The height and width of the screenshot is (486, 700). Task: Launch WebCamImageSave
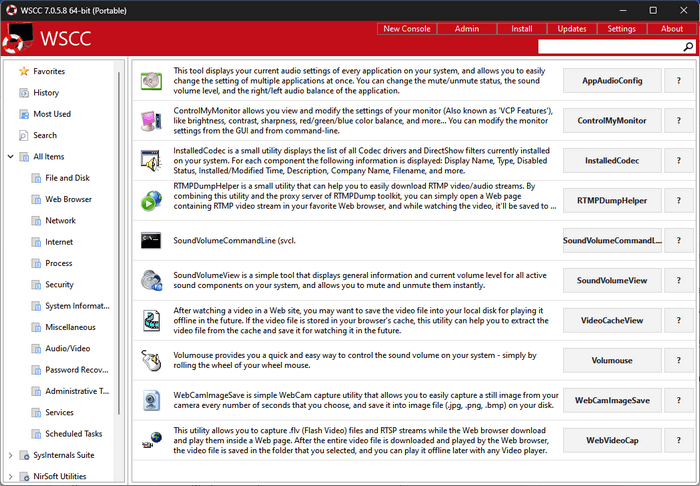[x=612, y=400]
